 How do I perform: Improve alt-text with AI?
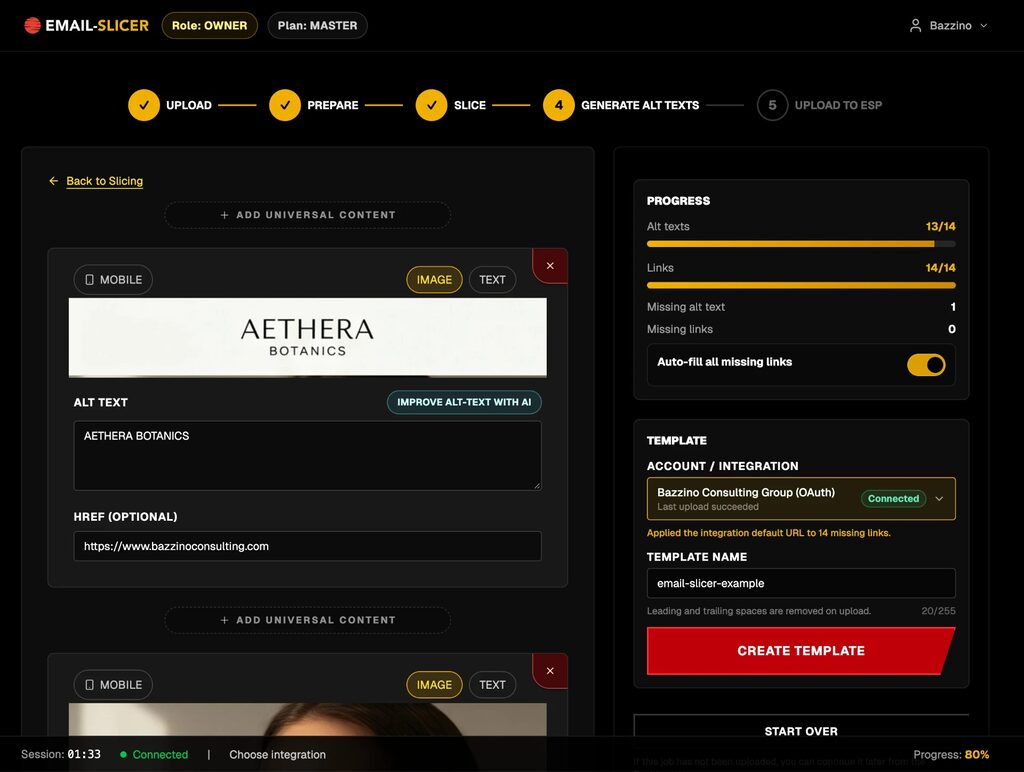click(464, 402)
